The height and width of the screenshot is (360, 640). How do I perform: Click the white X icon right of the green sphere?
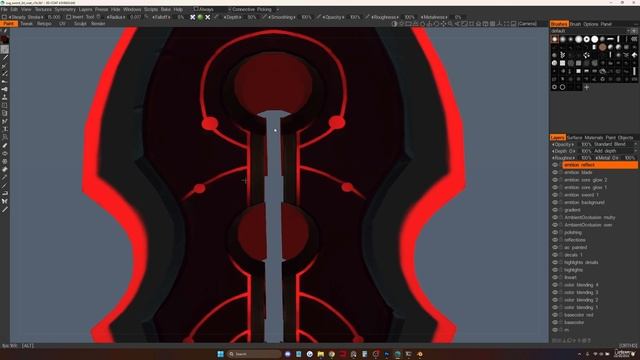coord(207,17)
